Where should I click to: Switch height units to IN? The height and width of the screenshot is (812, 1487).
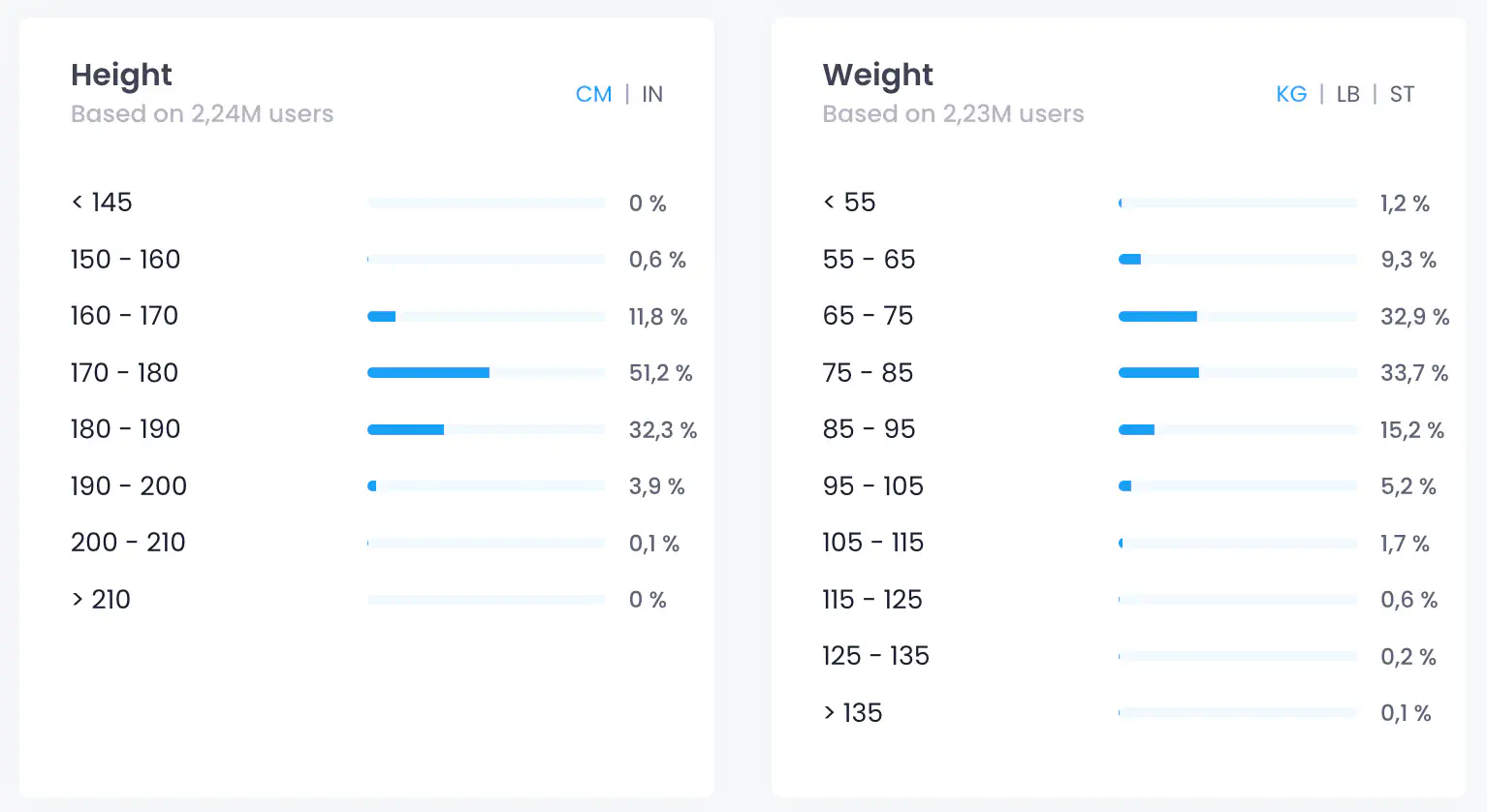652,94
